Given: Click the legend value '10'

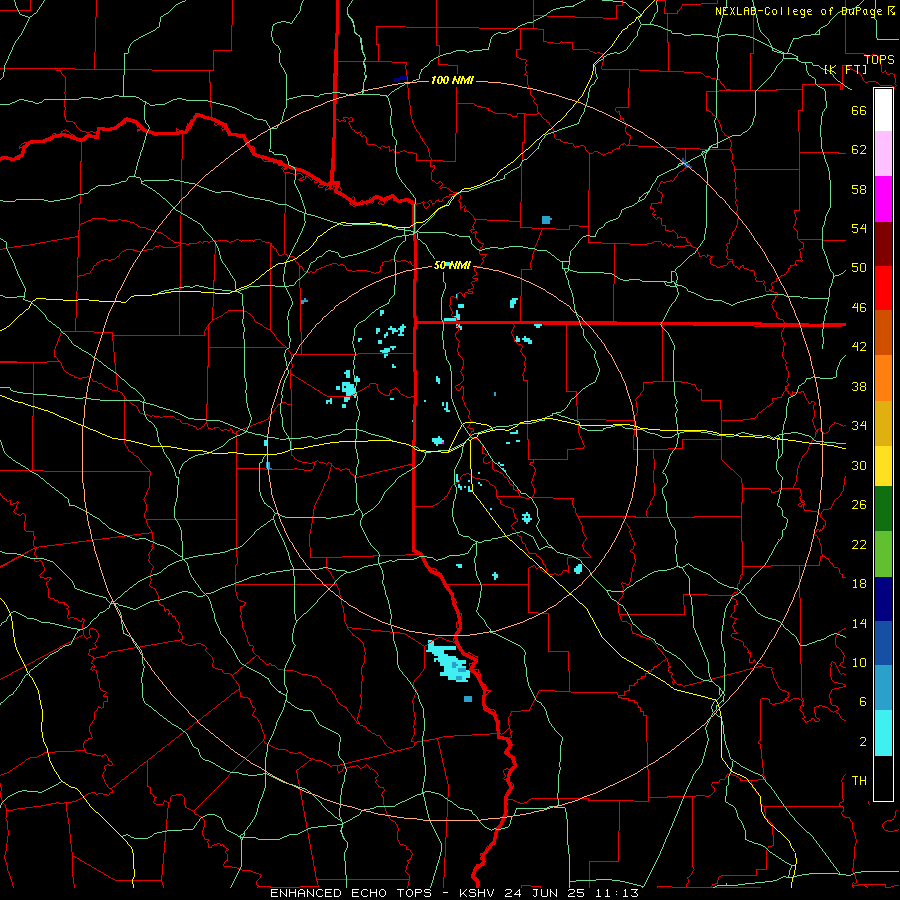Looking at the screenshot, I should (859, 663).
